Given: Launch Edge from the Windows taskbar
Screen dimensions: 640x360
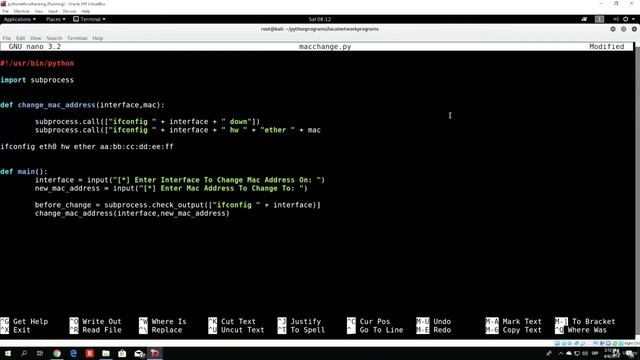Looking at the screenshot, I should [x=73, y=353].
